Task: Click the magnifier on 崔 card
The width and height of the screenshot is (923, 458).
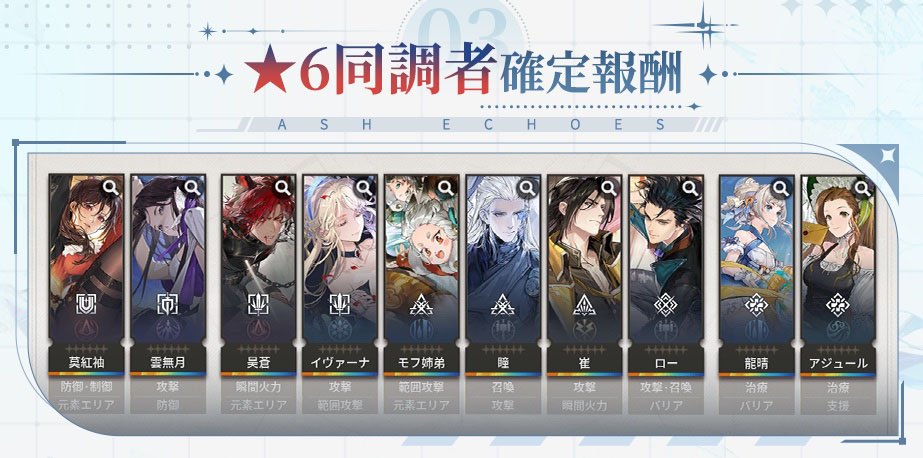Action: (x=609, y=188)
